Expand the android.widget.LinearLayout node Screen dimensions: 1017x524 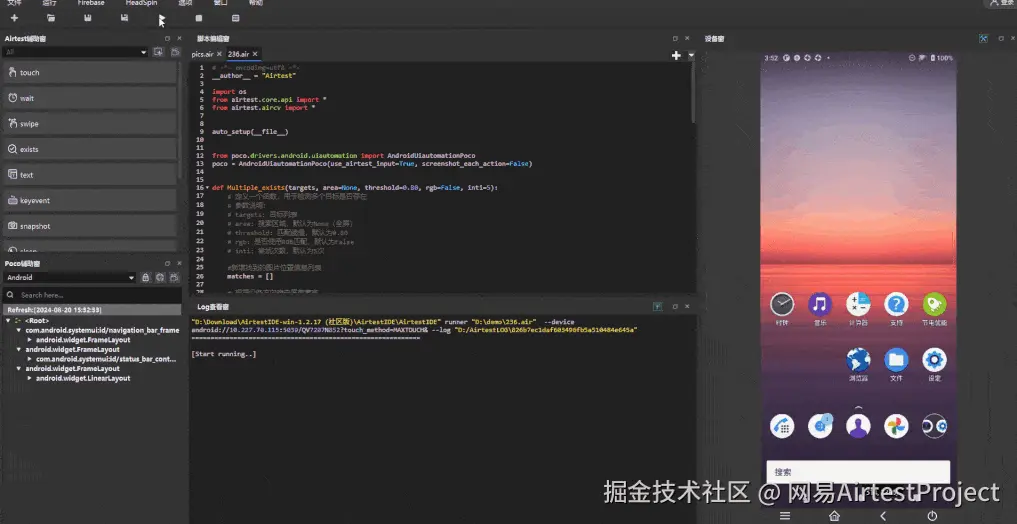pos(29,378)
